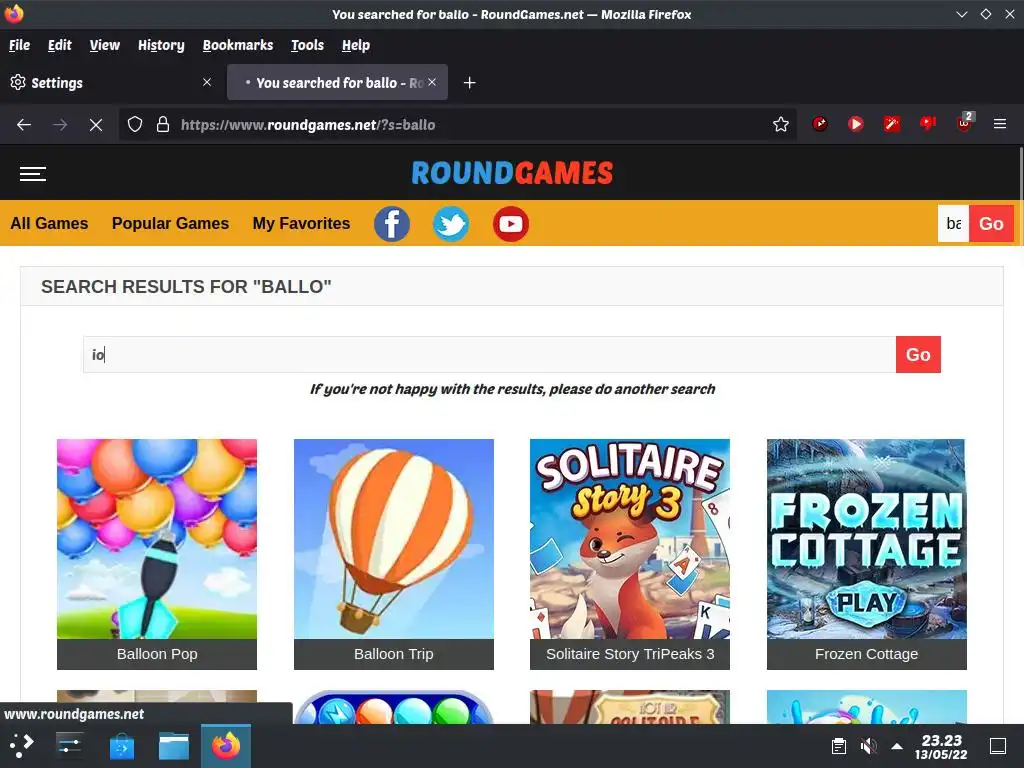Viewport: 1024px width, 768px height.
Task: Click the first red round extension icon
Action: pyautogui.click(x=820, y=123)
